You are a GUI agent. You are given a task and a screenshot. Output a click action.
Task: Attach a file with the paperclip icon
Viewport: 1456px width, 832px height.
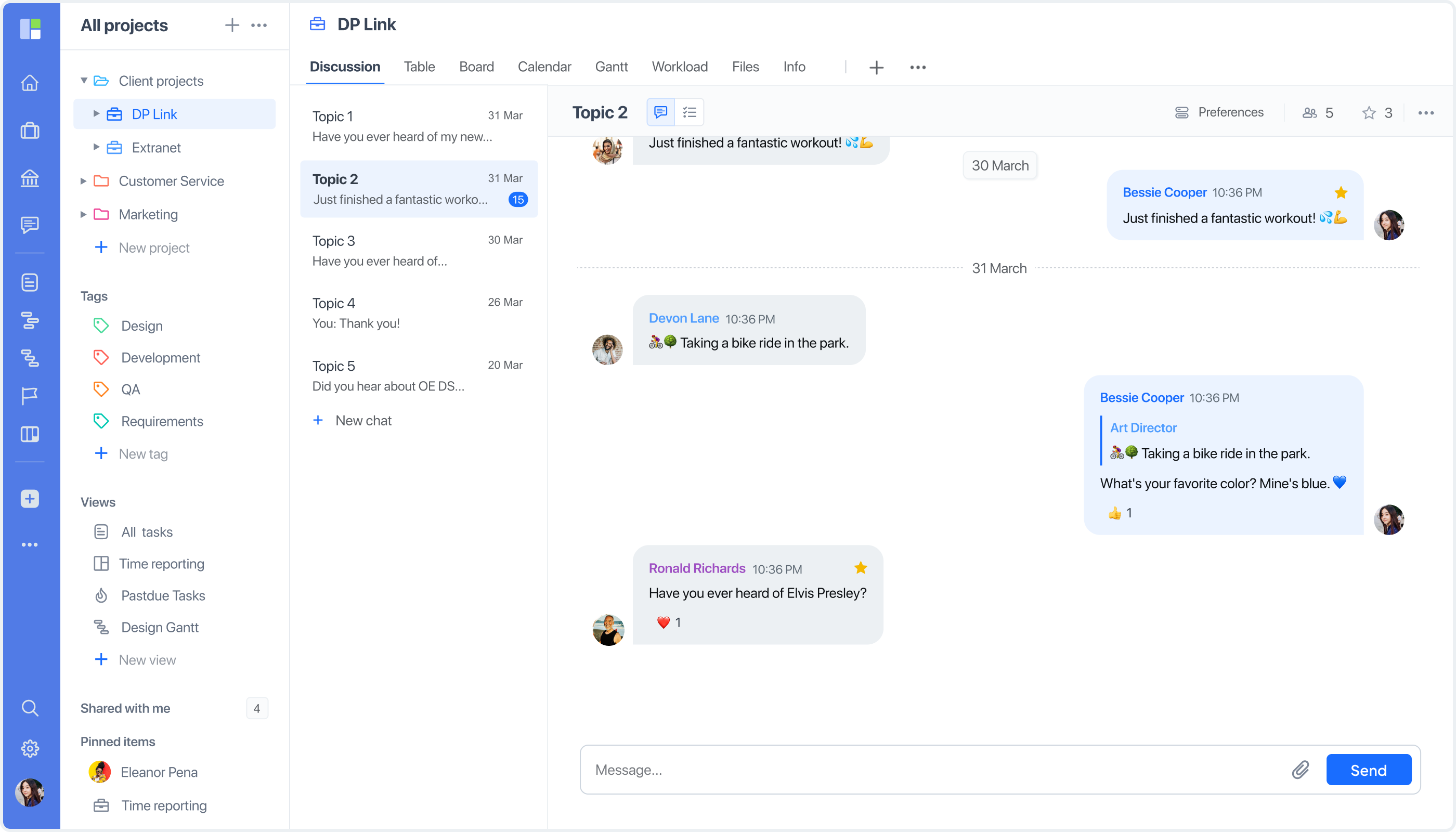[x=1300, y=770]
